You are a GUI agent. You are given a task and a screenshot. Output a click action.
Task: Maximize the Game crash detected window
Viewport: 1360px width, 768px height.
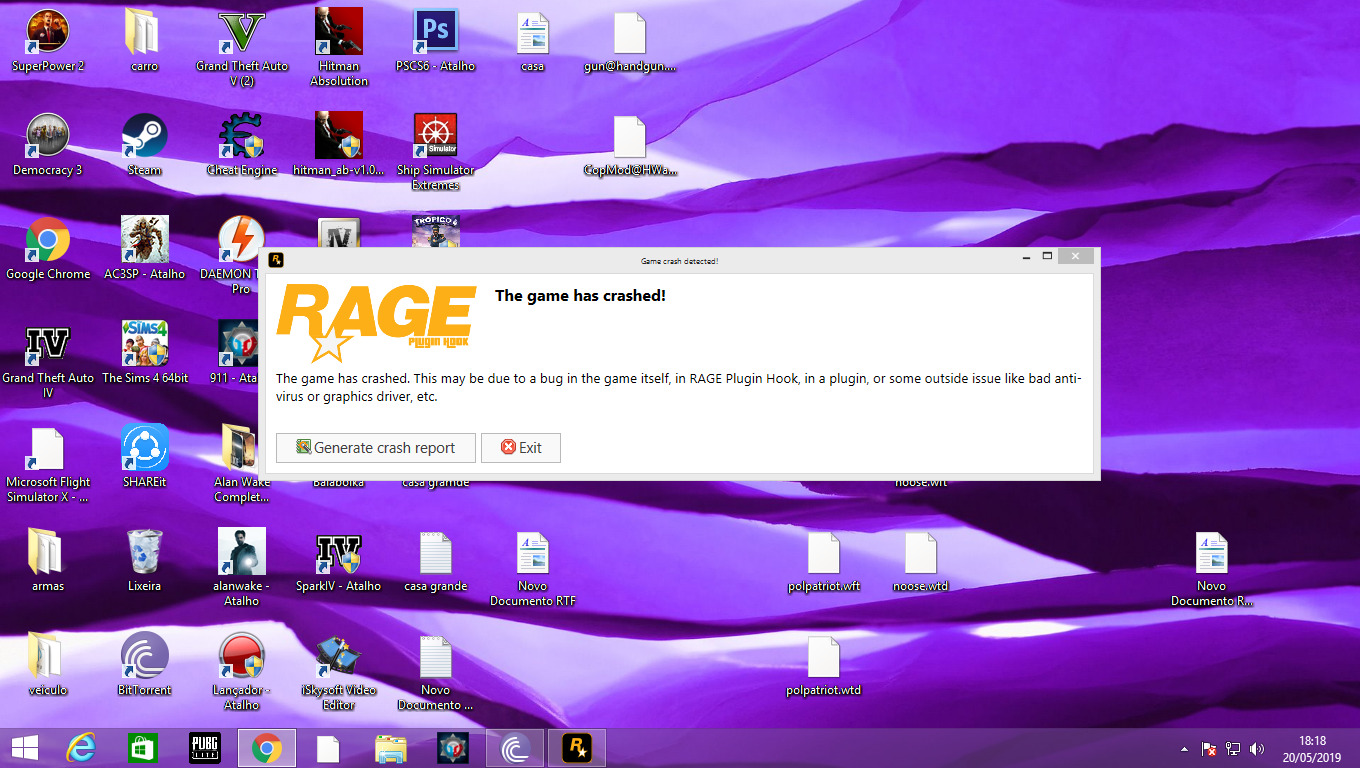[1048, 257]
